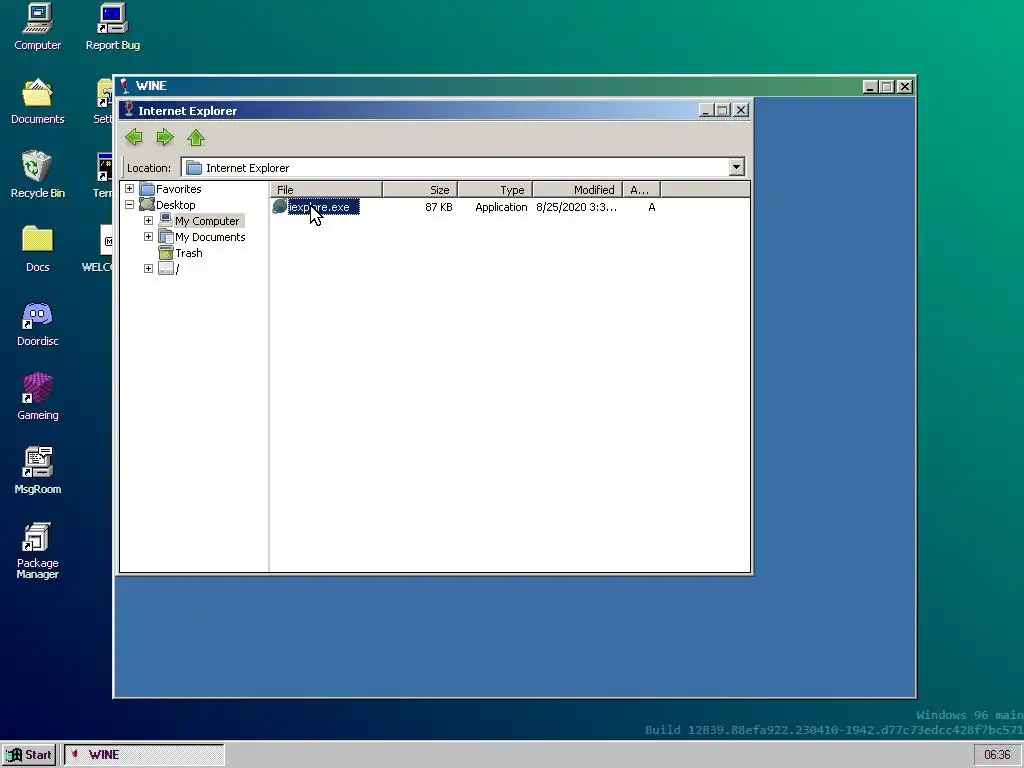The height and width of the screenshot is (768, 1024).
Task: Expand the root slash drive node
Action: [148, 268]
